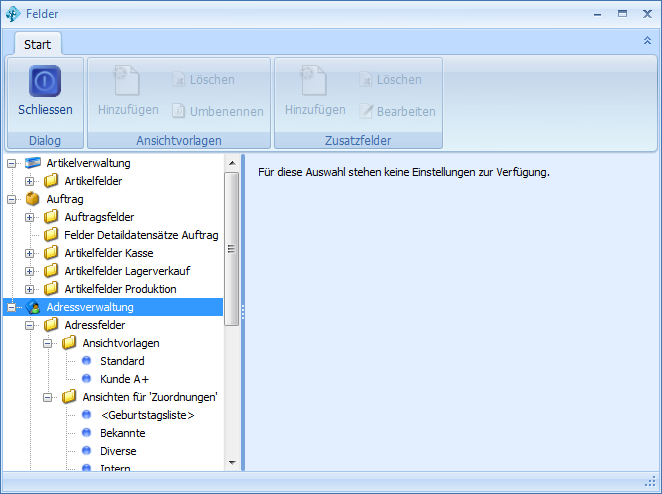Screen dimensions: 662x494
Task: Click the Adressfelder folder icon
Action: [x=51, y=325]
